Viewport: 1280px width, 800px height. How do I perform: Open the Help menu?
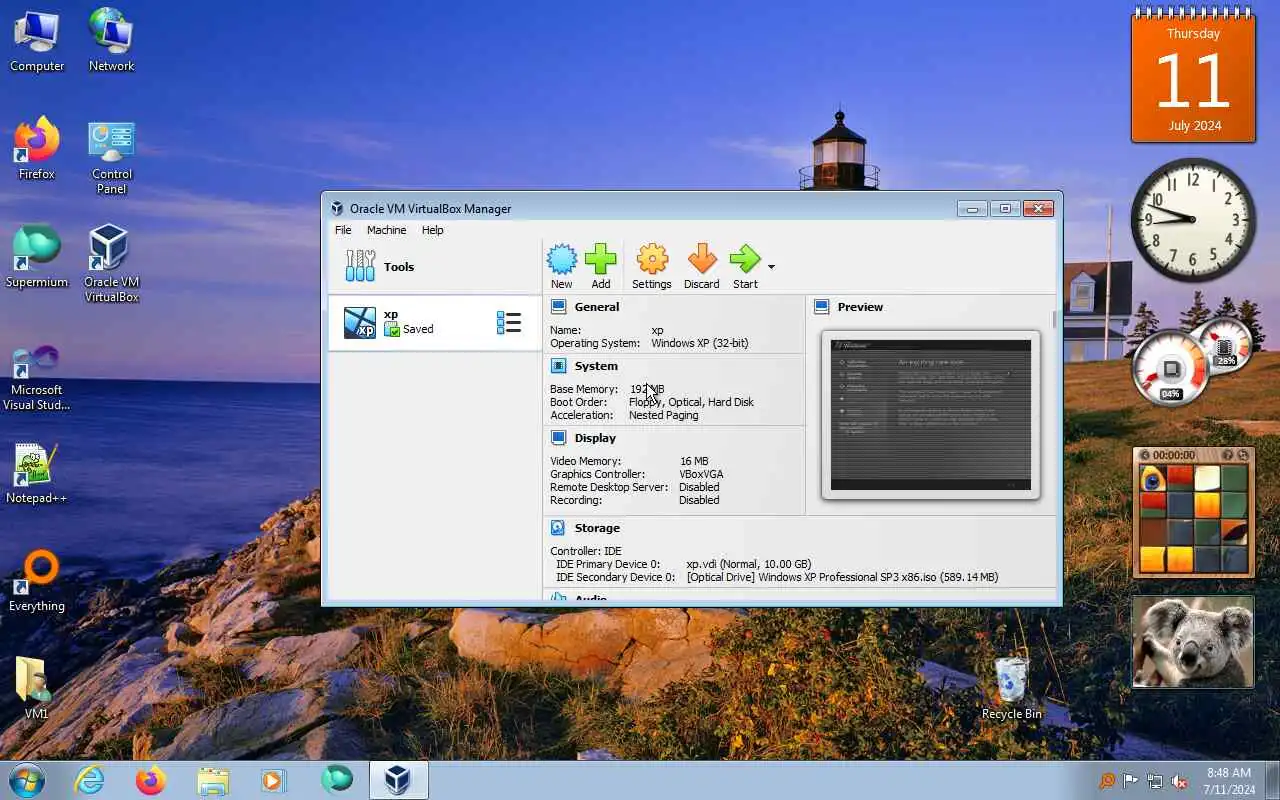[x=432, y=230]
